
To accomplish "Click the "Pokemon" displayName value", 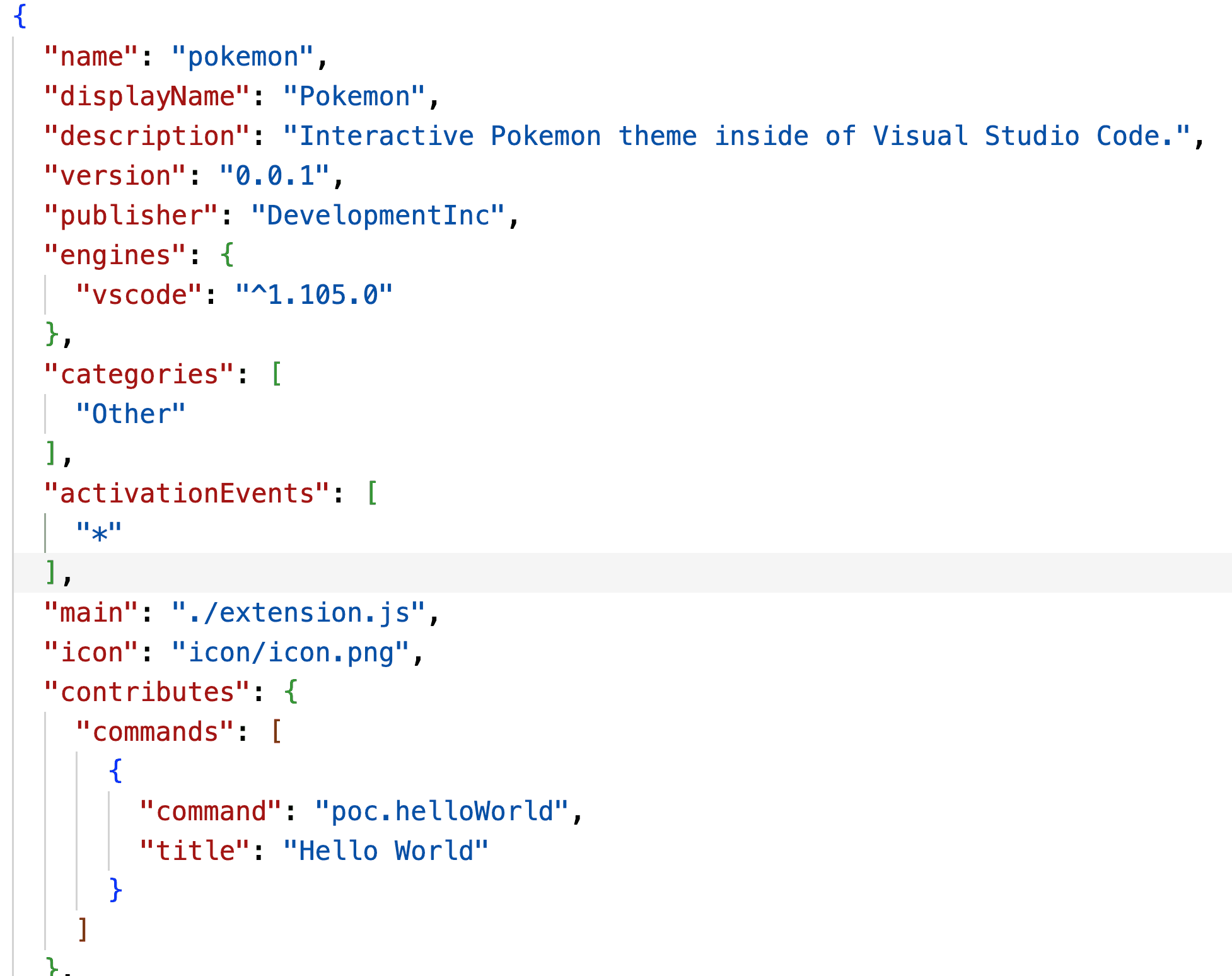I will coord(354,97).
